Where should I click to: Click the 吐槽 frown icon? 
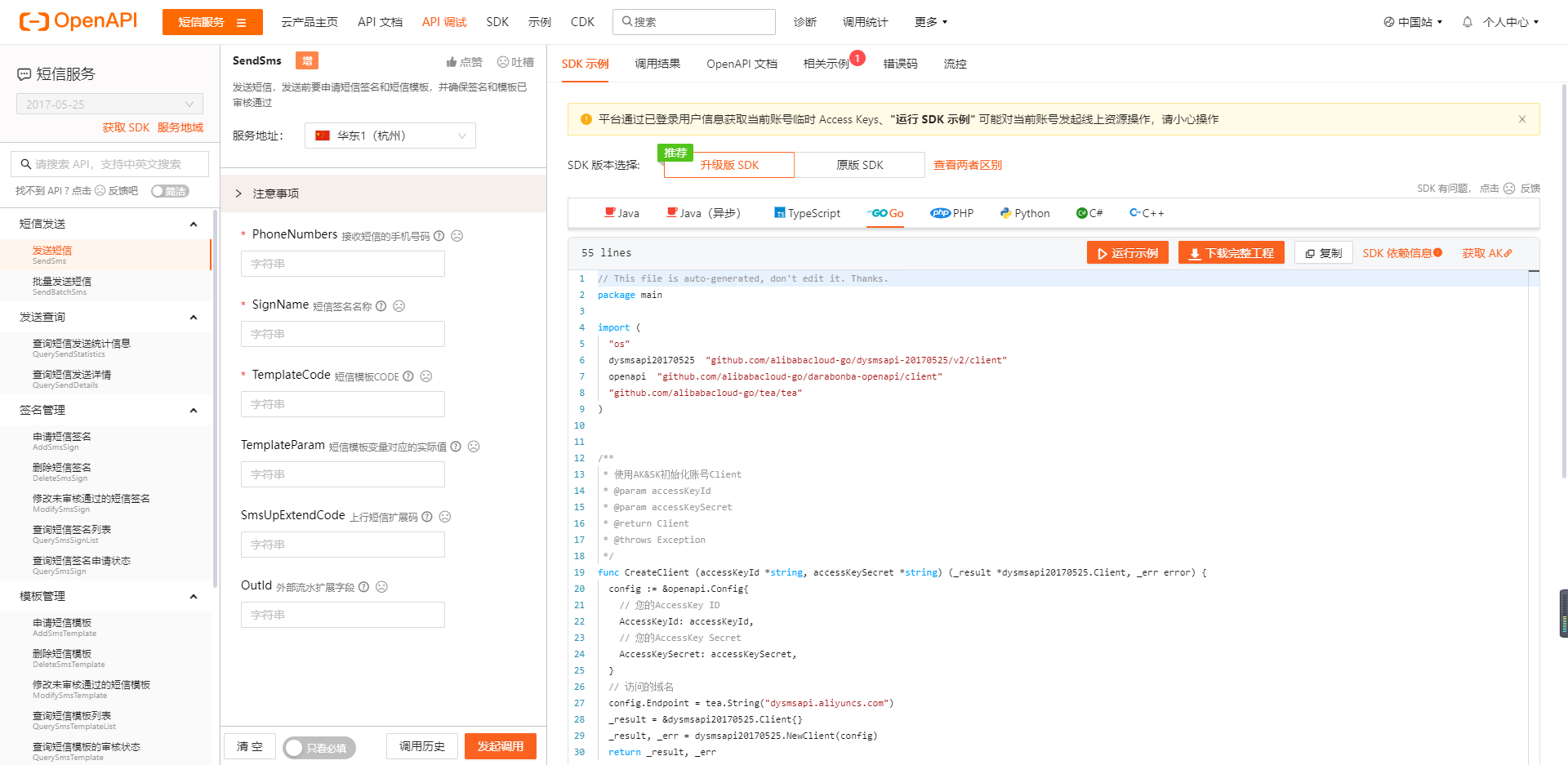coord(503,62)
